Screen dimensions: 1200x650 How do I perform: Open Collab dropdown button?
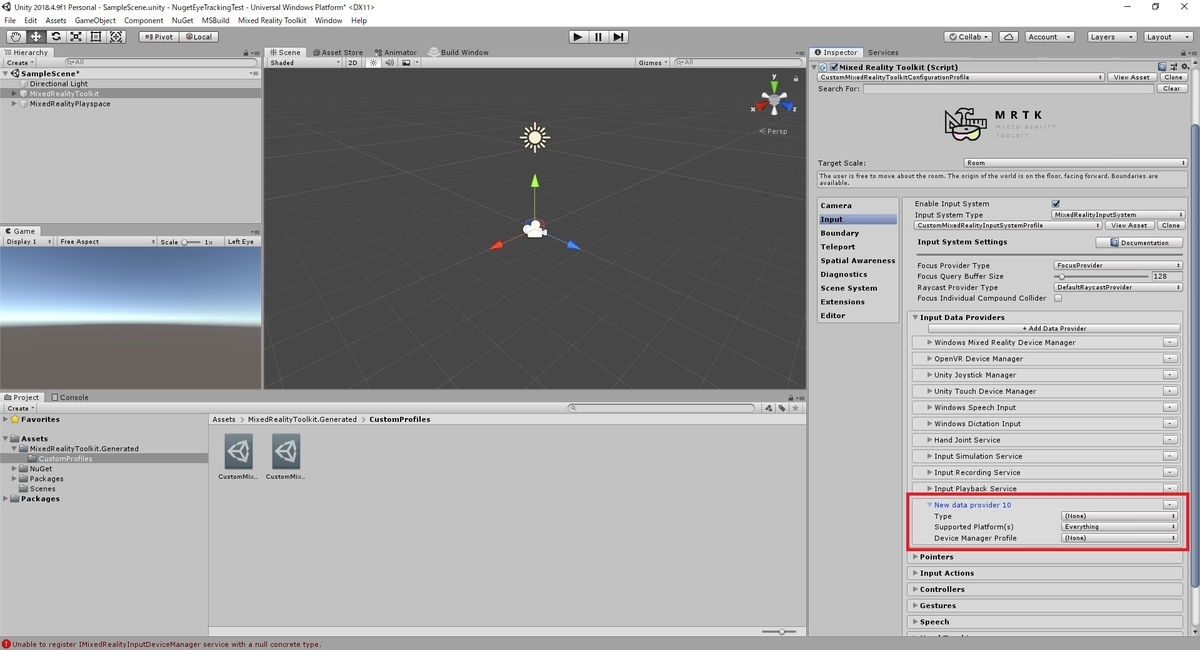[x=970, y=37]
